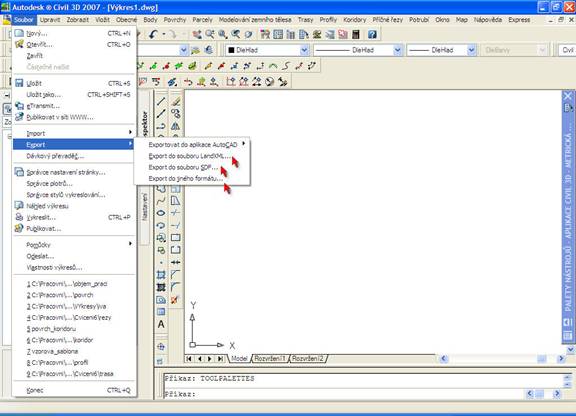Select the Gradient fill tool
The height and width of the screenshot is (416, 576).
(x=161, y=287)
